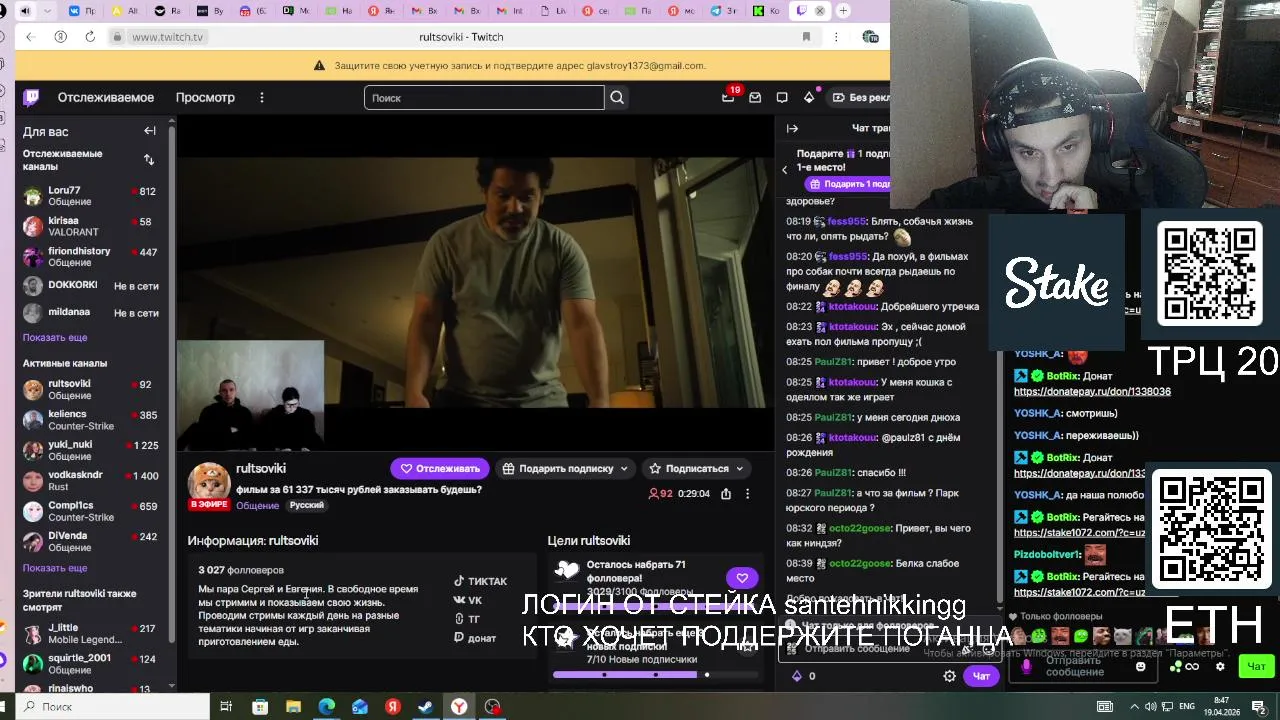The height and width of the screenshot is (720, 1280).
Task: Open the VK social link
Action: pyautogui.click(x=467, y=600)
